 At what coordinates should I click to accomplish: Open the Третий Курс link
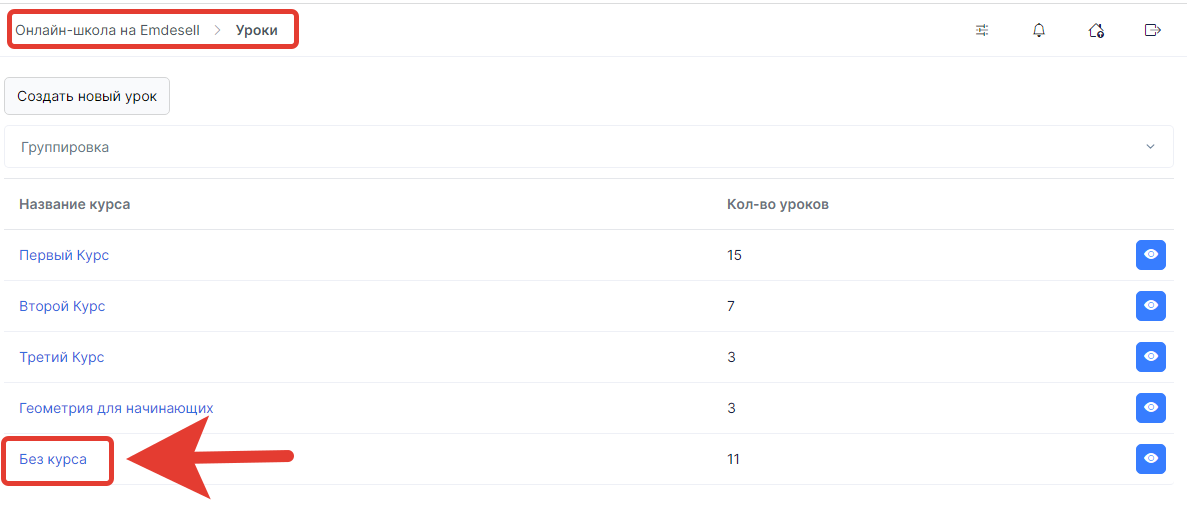pos(61,358)
